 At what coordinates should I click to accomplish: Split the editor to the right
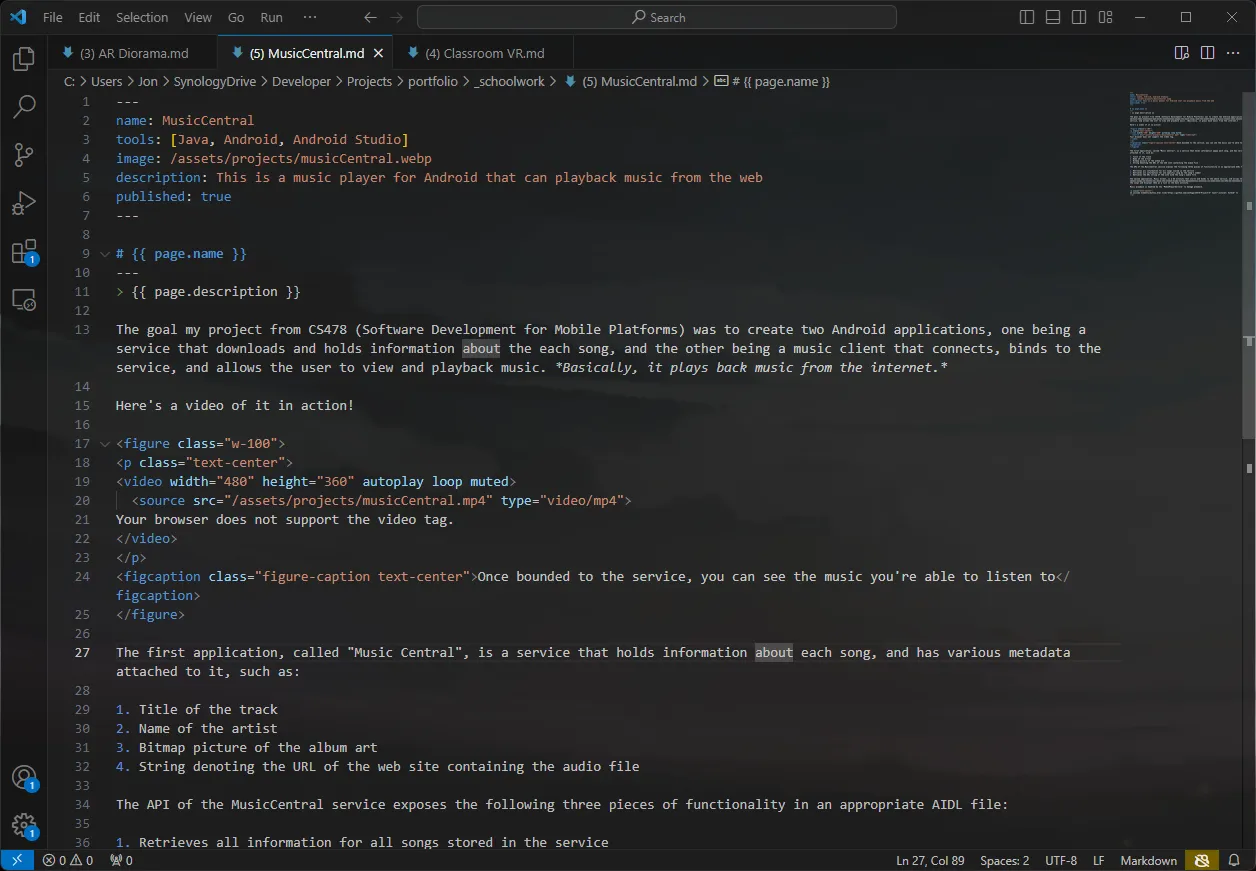click(x=1208, y=53)
